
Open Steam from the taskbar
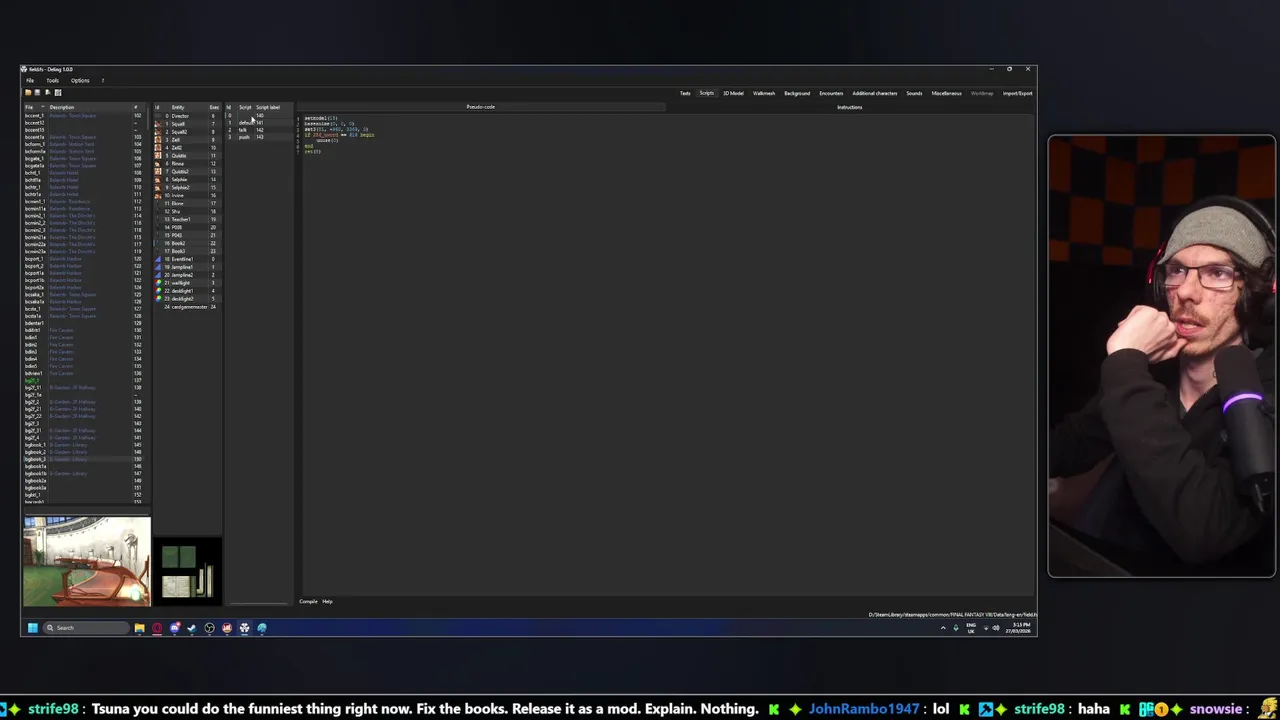[x=192, y=628]
